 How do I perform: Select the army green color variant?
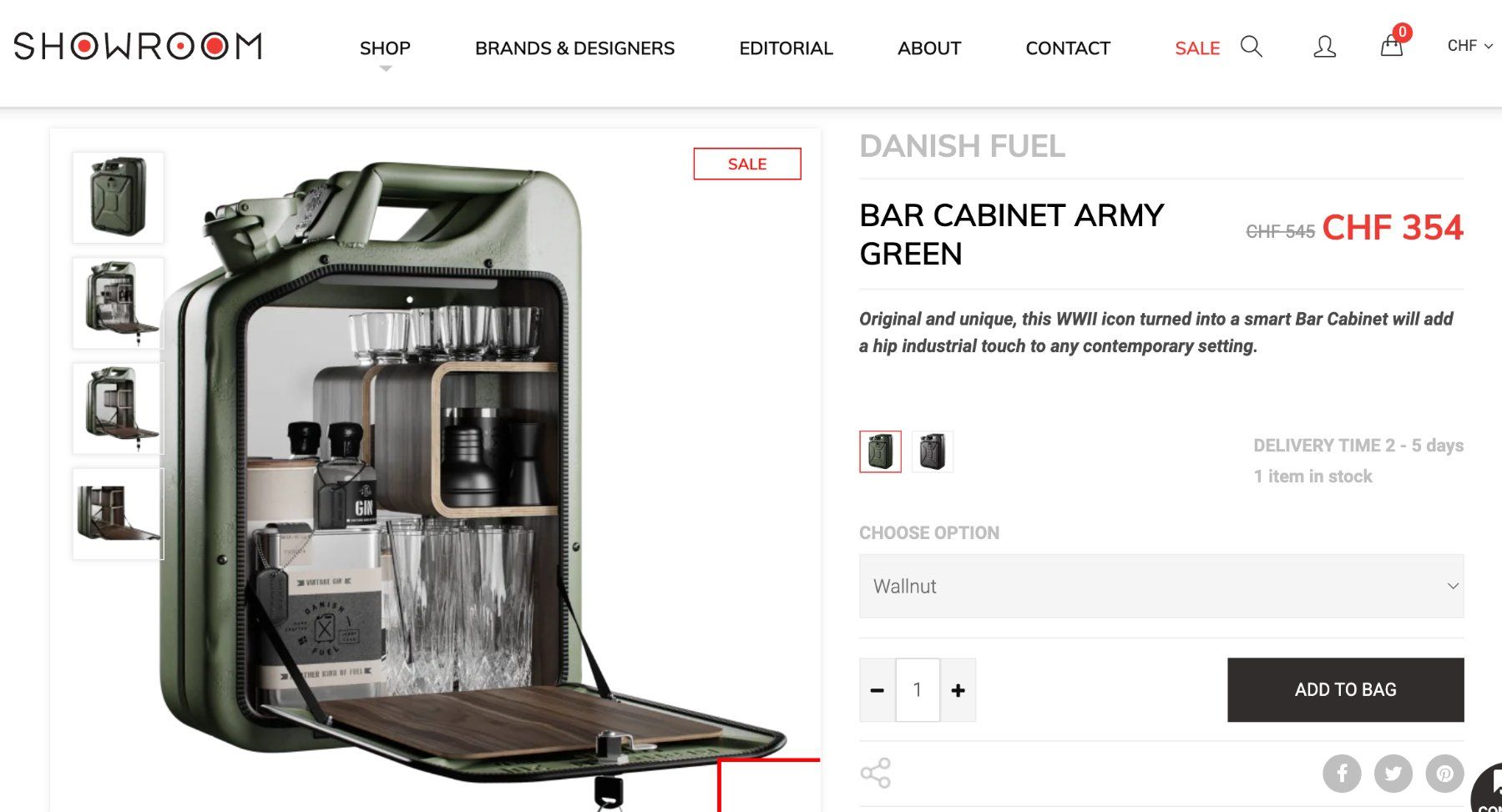pos(880,451)
